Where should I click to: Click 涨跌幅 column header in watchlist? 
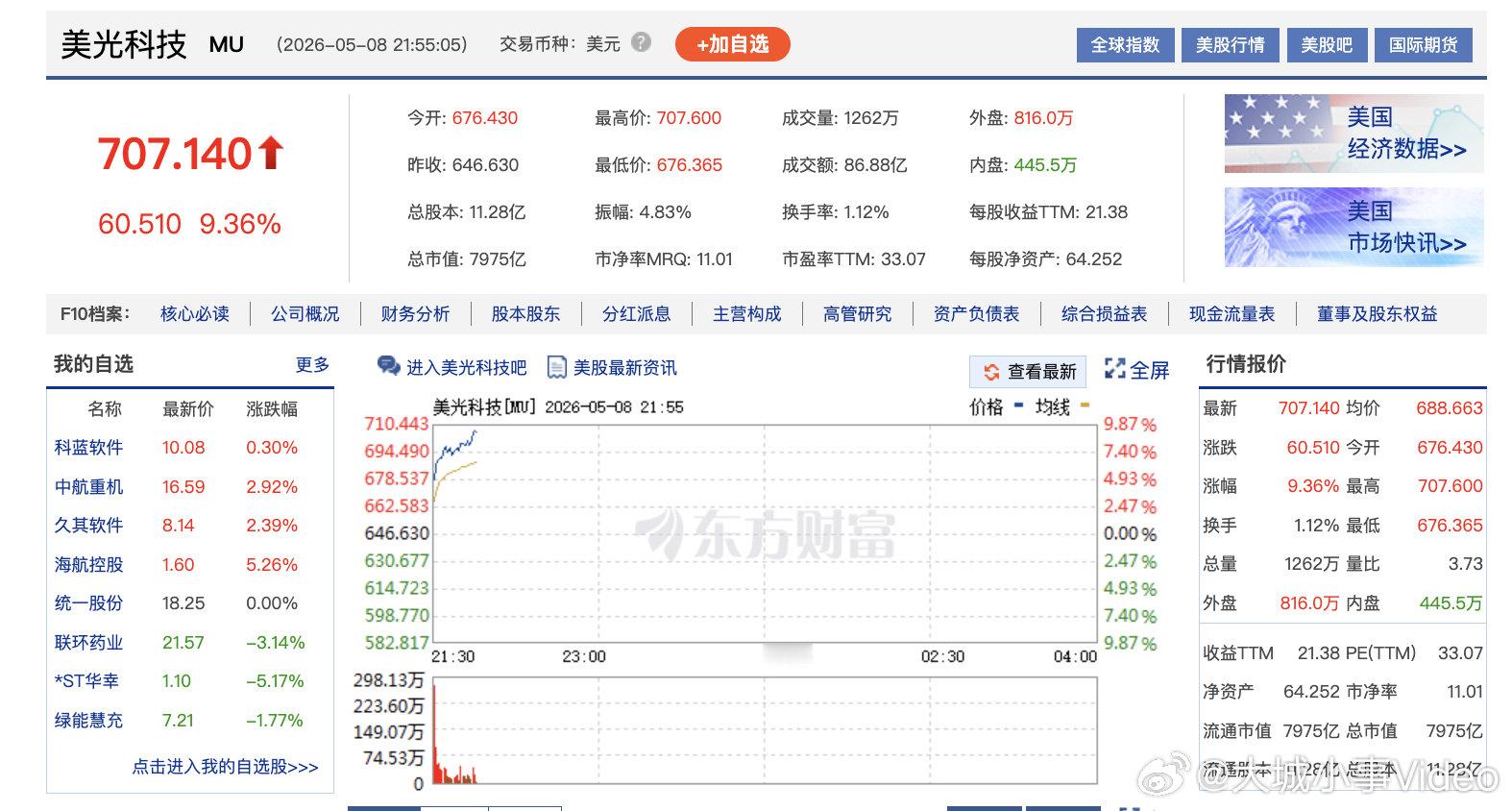pos(272,409)
